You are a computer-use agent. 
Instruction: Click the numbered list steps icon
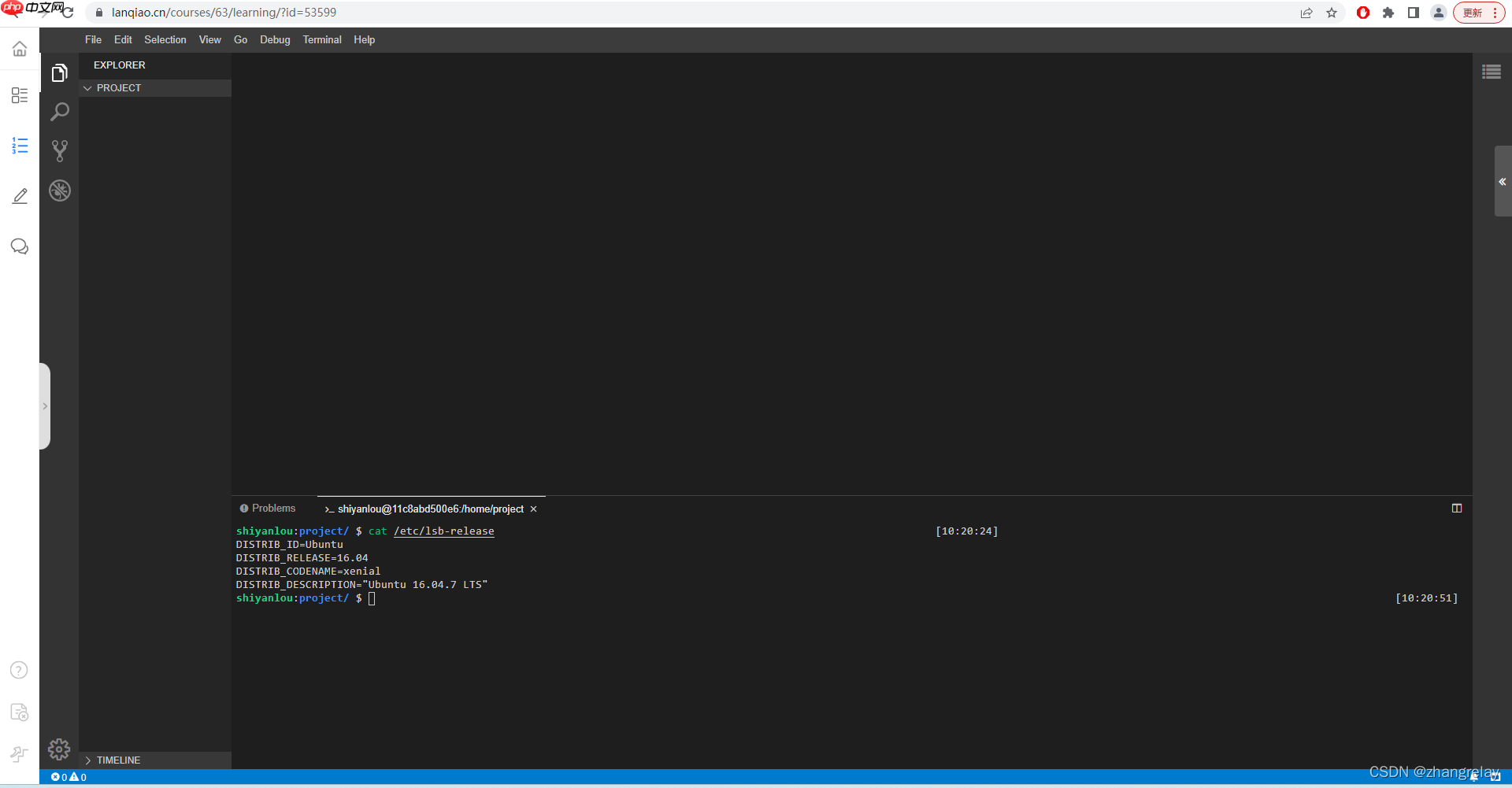pyautogui.click(x=20, y=146)
